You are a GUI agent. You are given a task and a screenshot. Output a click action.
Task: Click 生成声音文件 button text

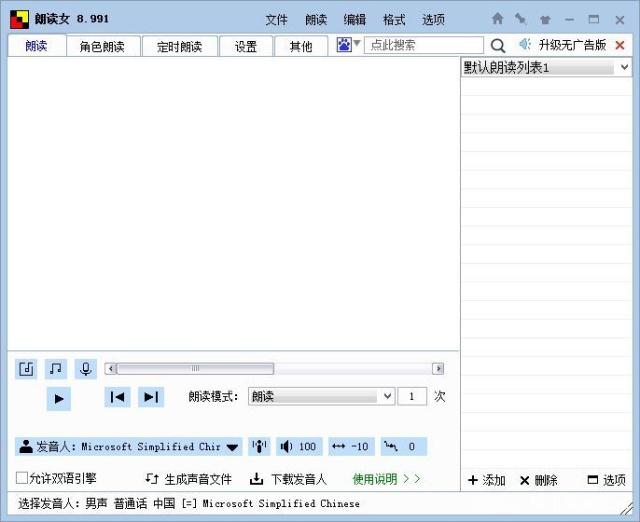[x=198, y=479]
